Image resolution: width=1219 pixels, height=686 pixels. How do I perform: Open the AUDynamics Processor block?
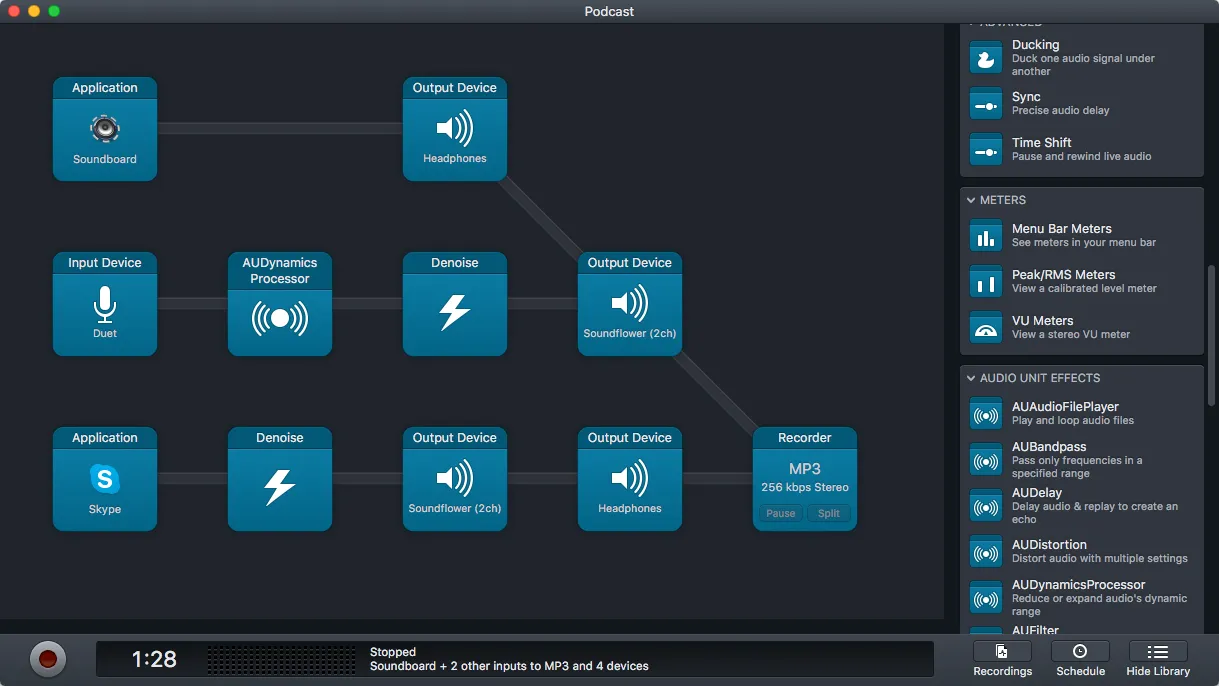click(x=280, y=304)
